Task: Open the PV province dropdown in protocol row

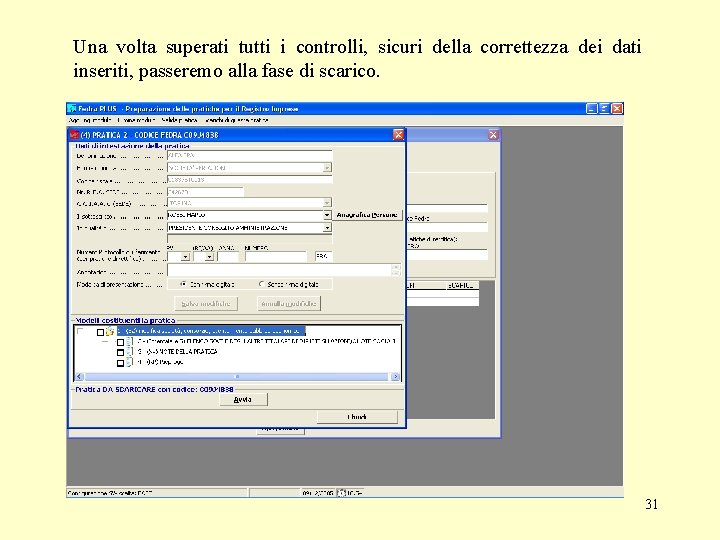Action: [x=185, y=257]
